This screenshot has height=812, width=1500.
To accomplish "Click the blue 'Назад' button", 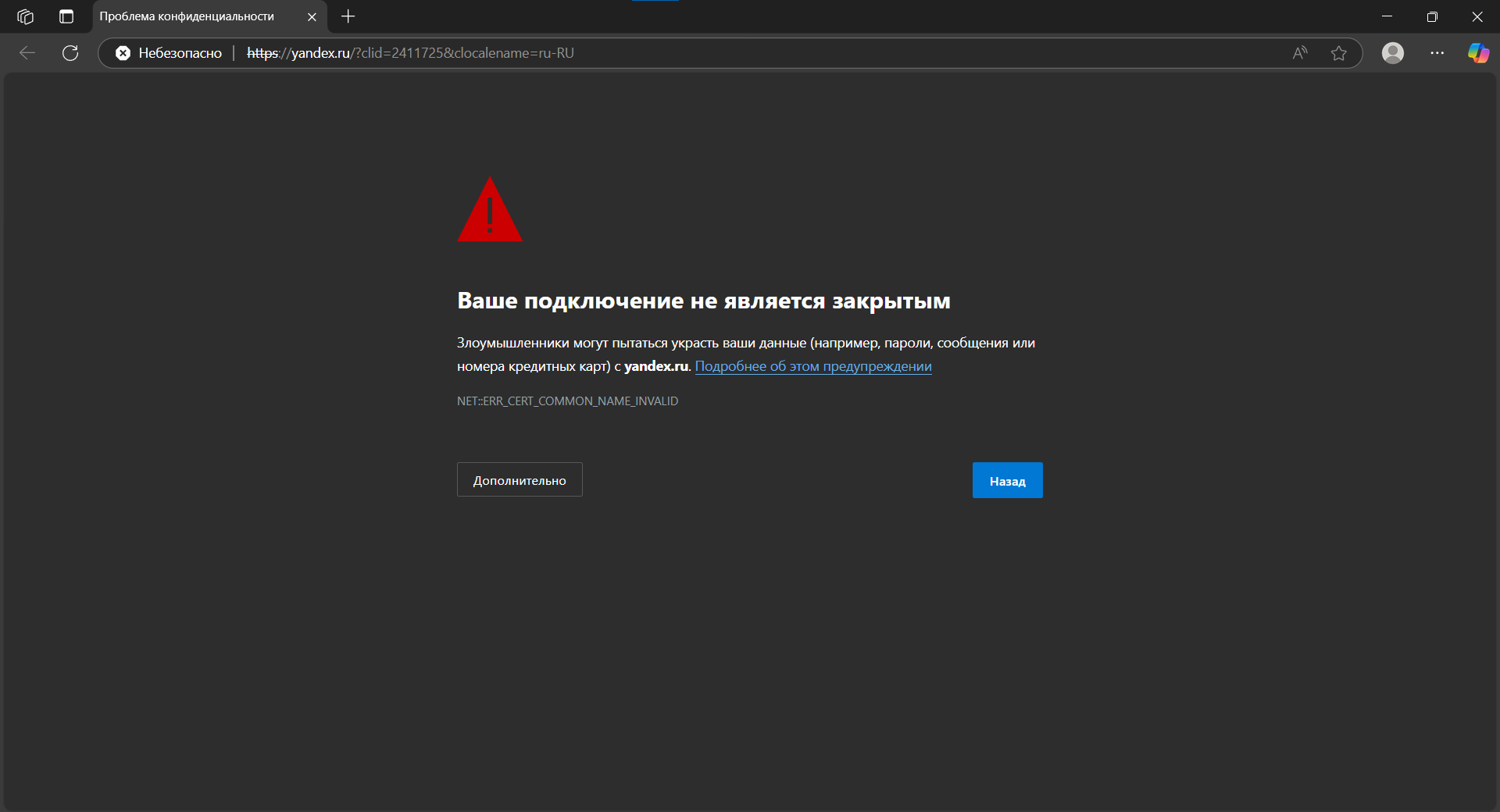I will coord(1007,481).
